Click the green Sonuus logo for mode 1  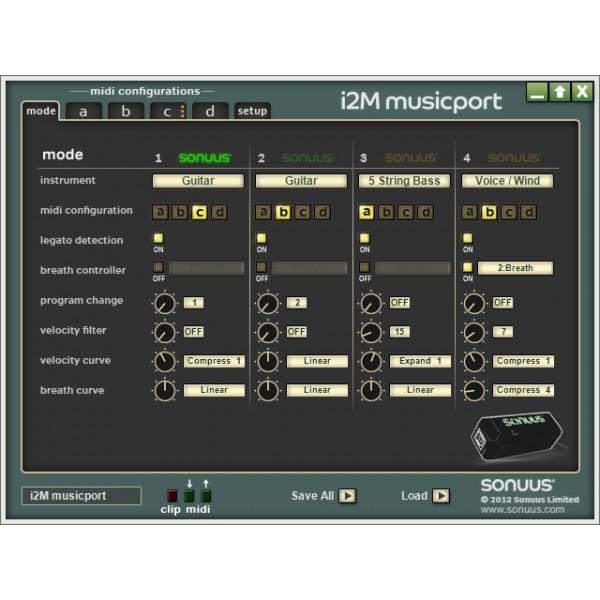[205, 158]
